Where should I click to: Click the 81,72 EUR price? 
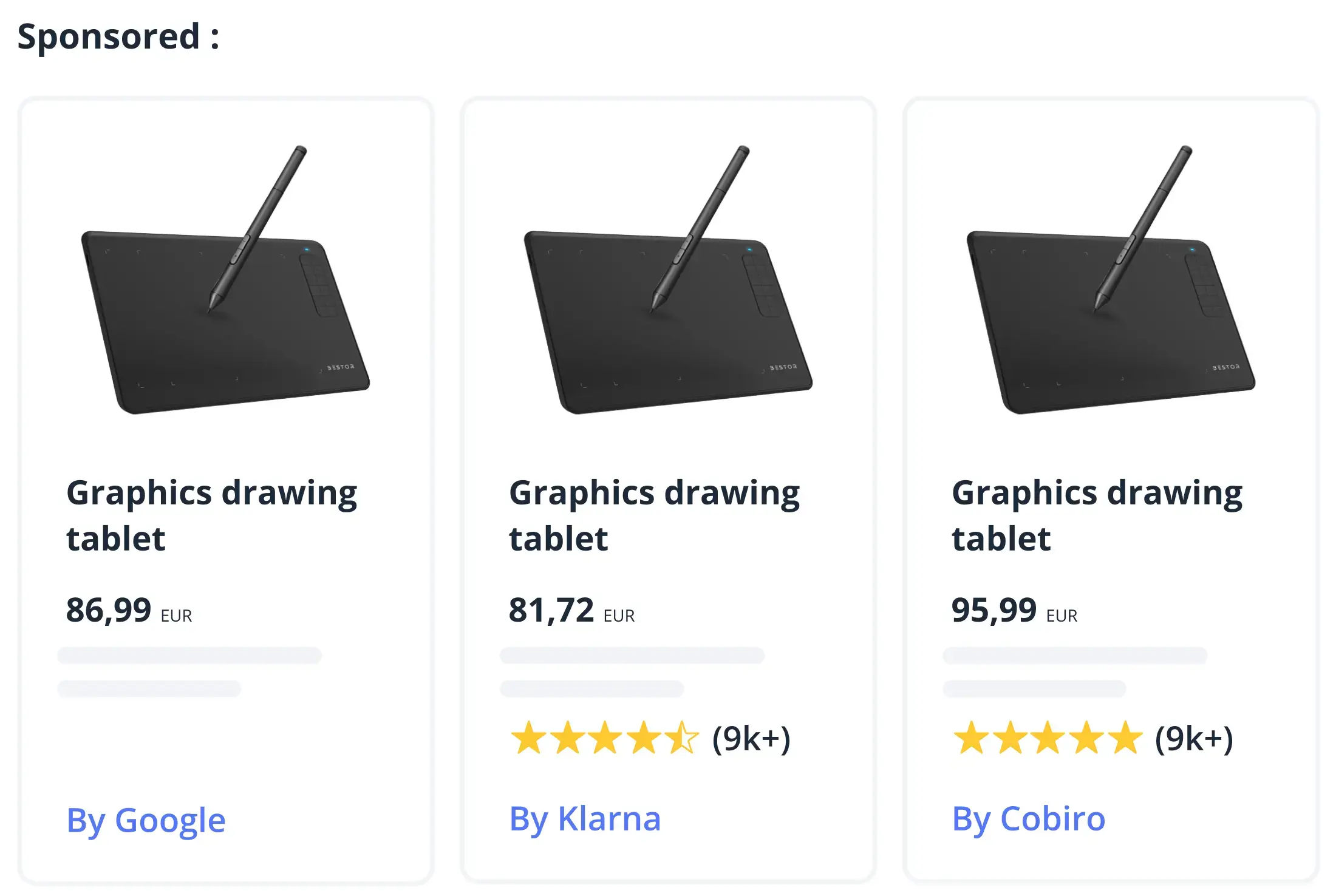point(571,611)
